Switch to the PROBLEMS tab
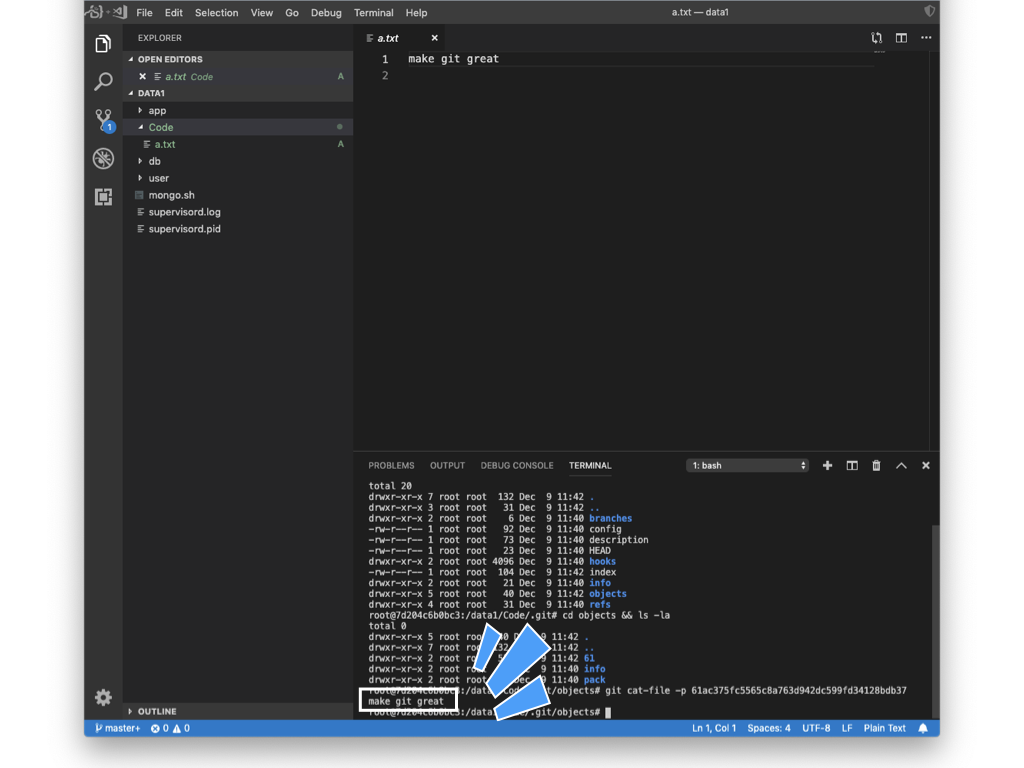This screenshot has width=1024, height=768. point(391,466)
